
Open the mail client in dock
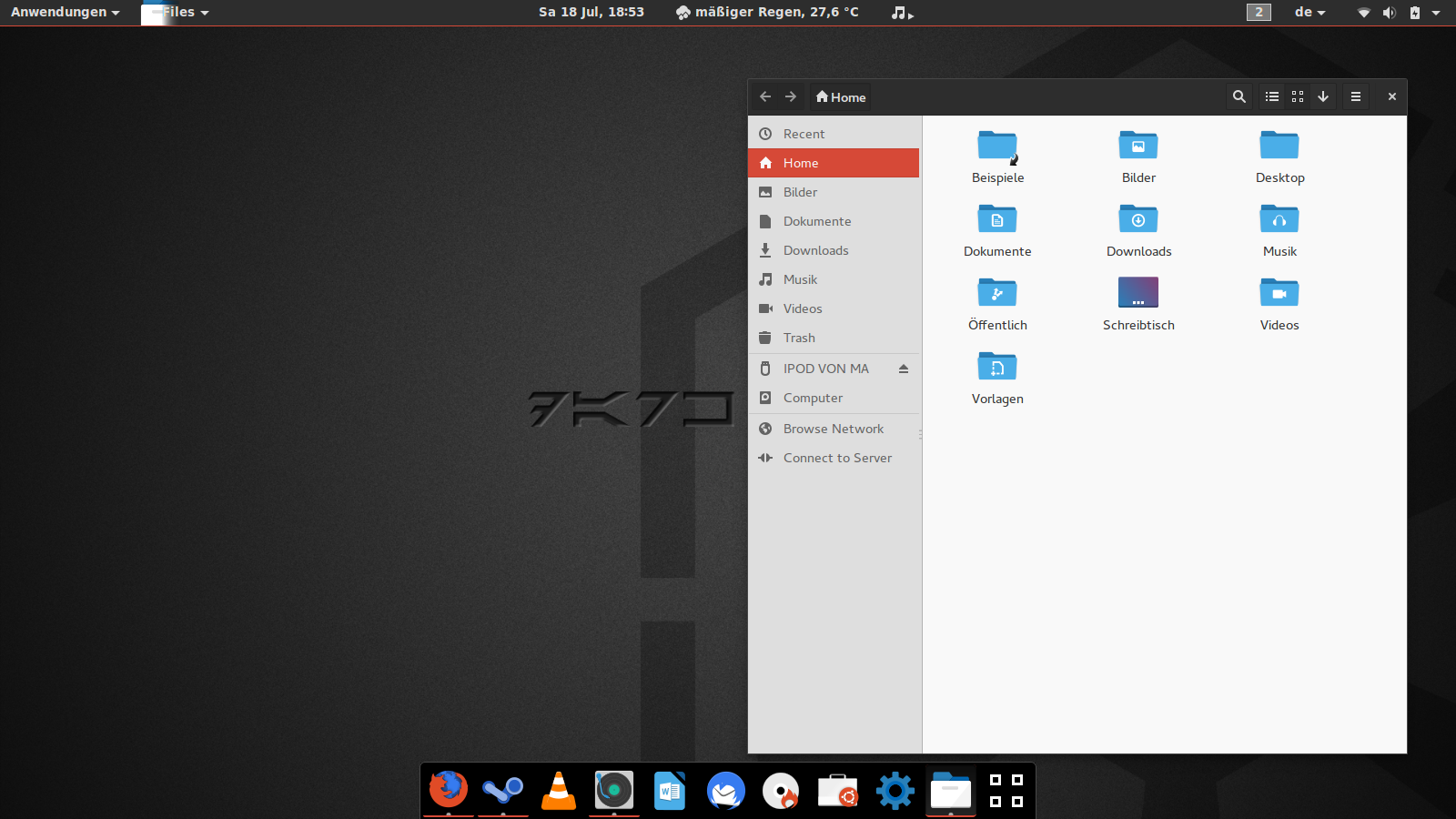coord(726,790)
